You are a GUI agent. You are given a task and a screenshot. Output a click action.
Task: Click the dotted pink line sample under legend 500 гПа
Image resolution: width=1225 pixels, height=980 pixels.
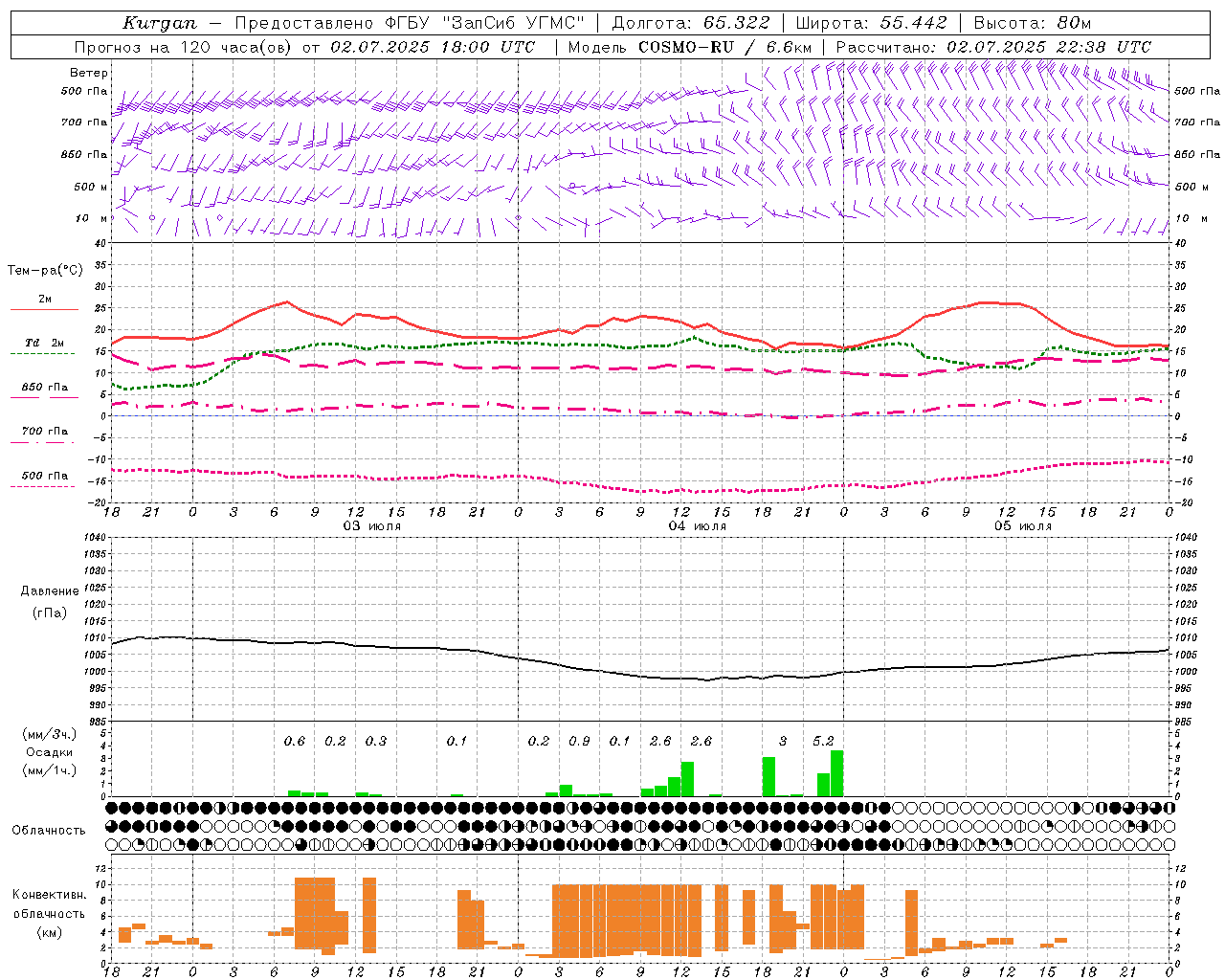point(44,486)
